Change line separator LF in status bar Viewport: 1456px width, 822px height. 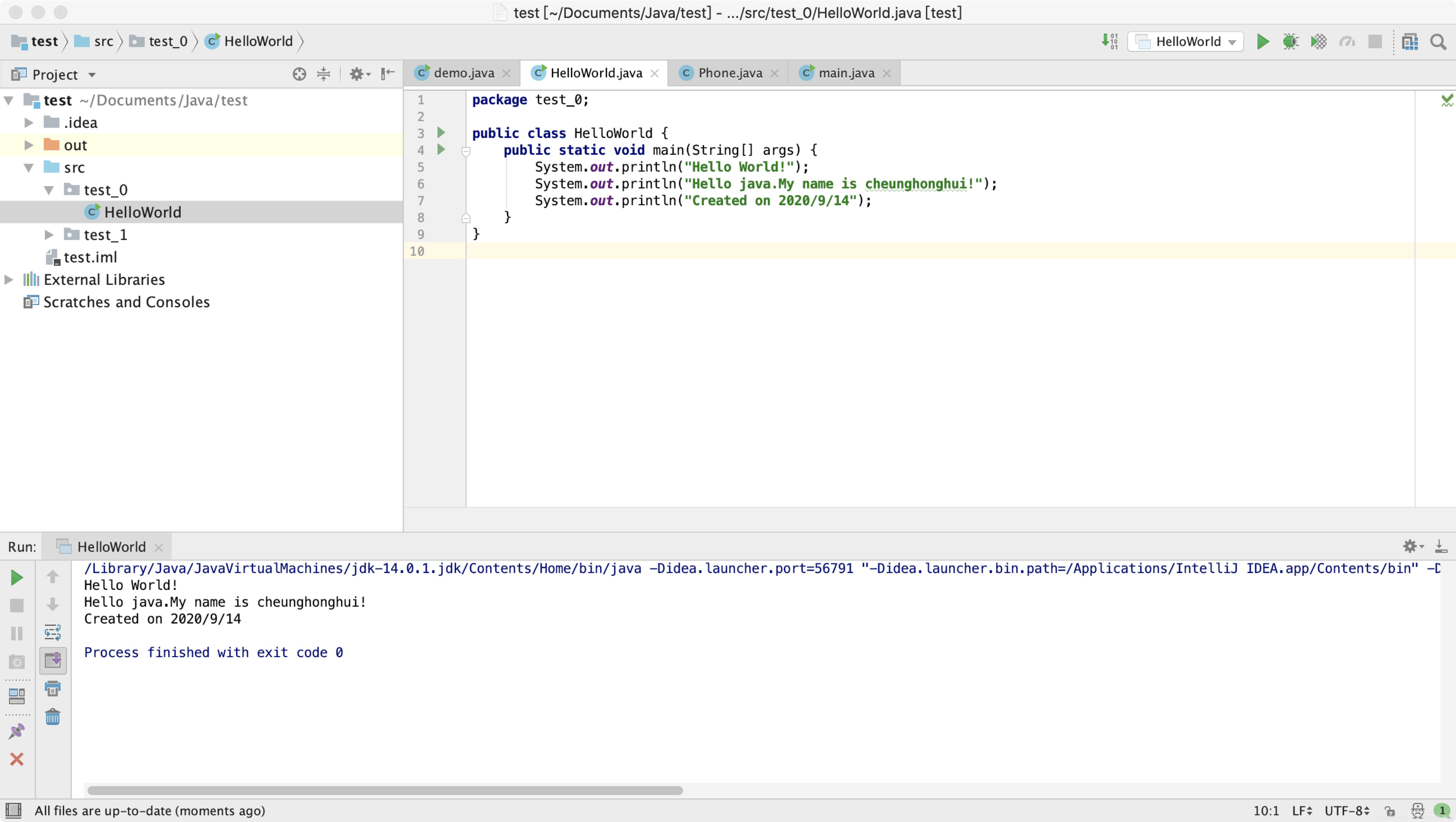coord(1302,811)
